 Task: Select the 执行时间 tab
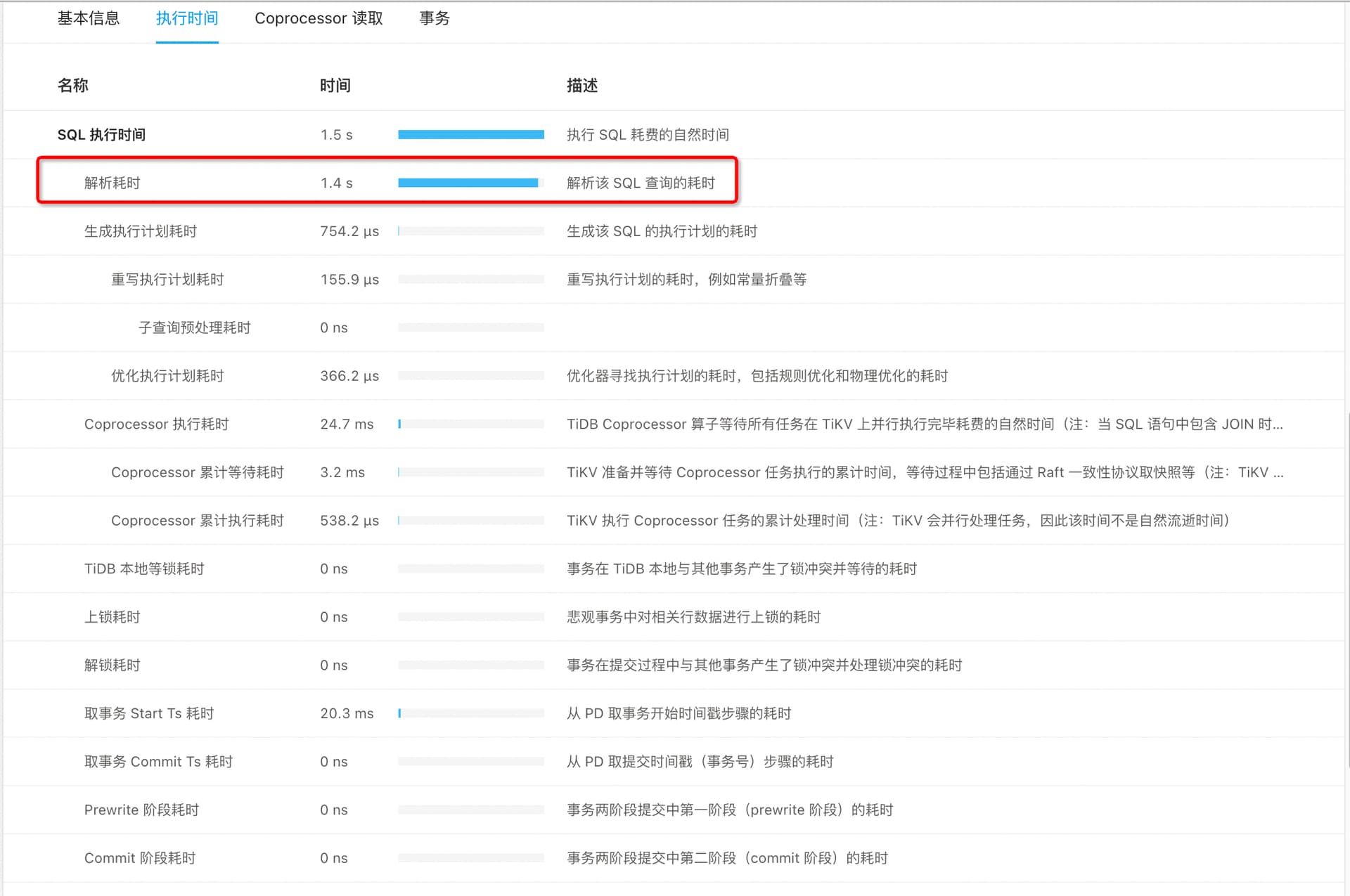click(x=187, y=18)
